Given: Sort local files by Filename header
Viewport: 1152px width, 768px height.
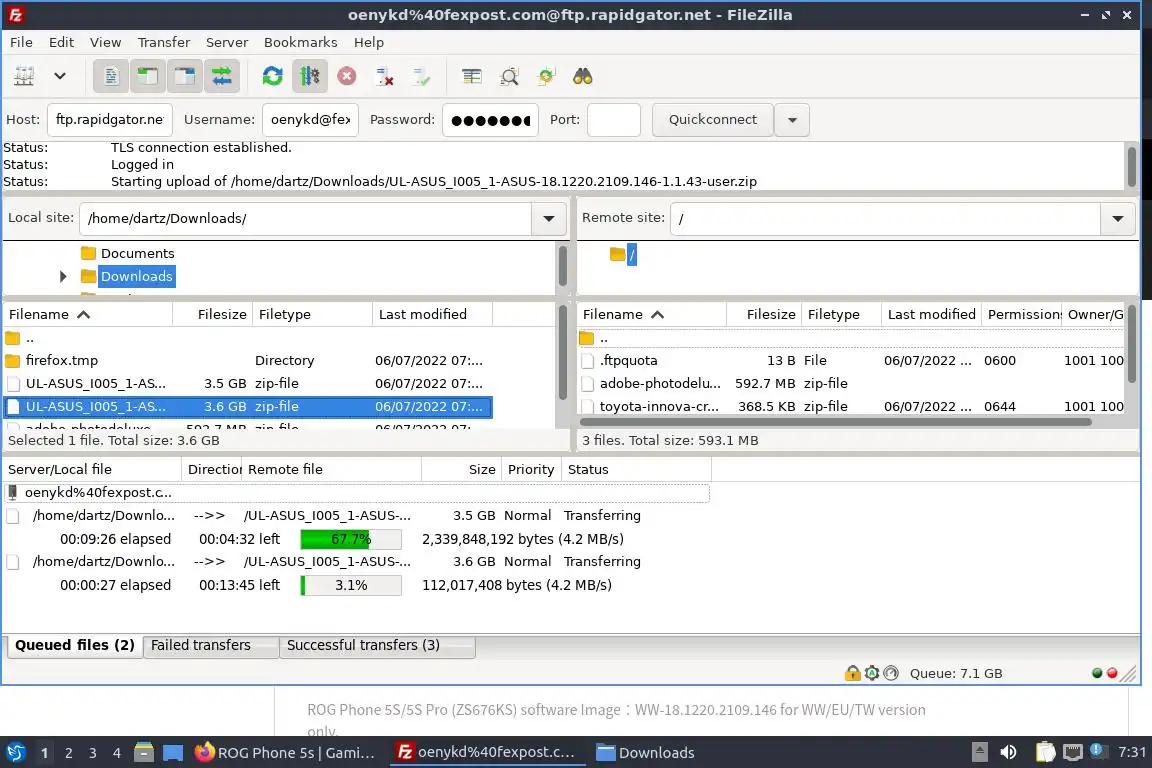Looking at the screenshot, I should (x=87, y=315).
